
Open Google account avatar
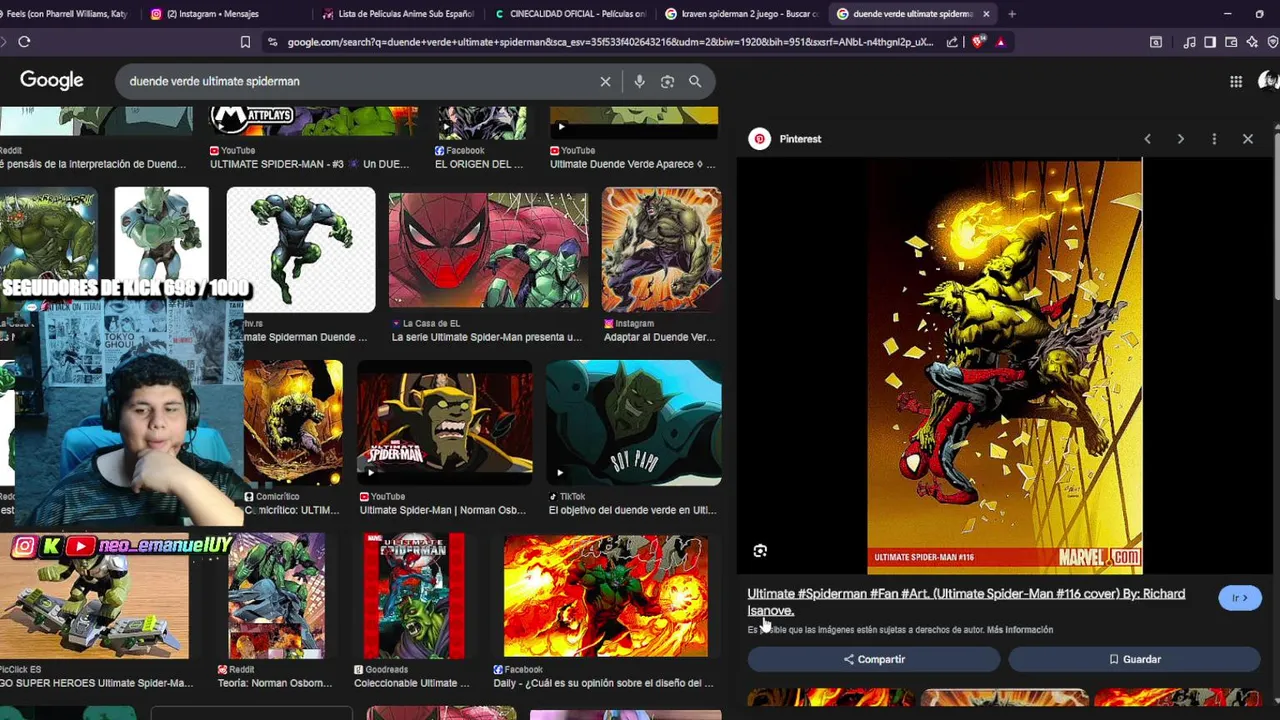coord(1269,81)
